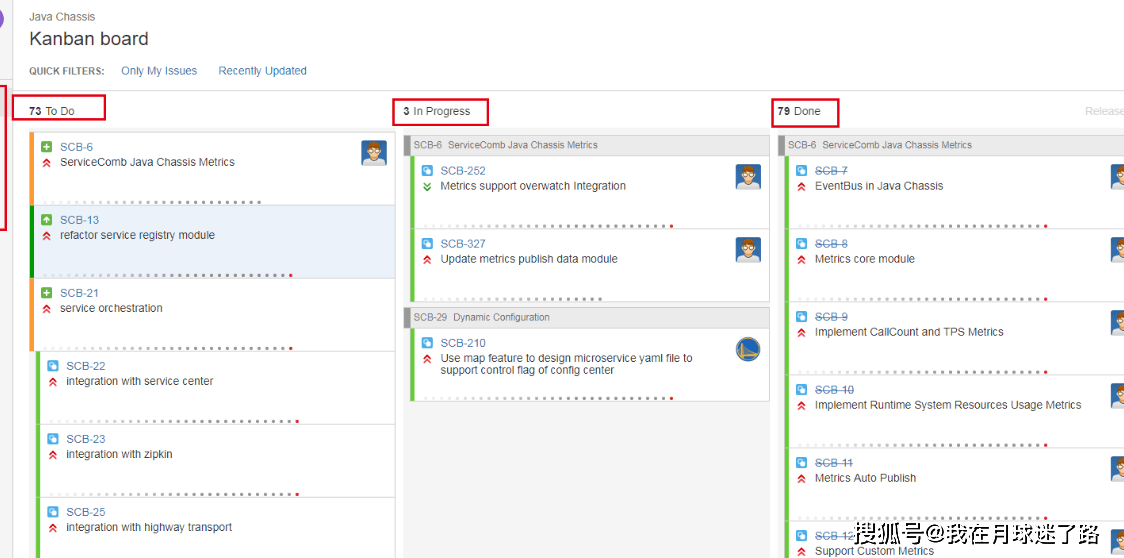Click the assignee avatar on SCB-252
Screen dimensions: 1124x558
748,176
